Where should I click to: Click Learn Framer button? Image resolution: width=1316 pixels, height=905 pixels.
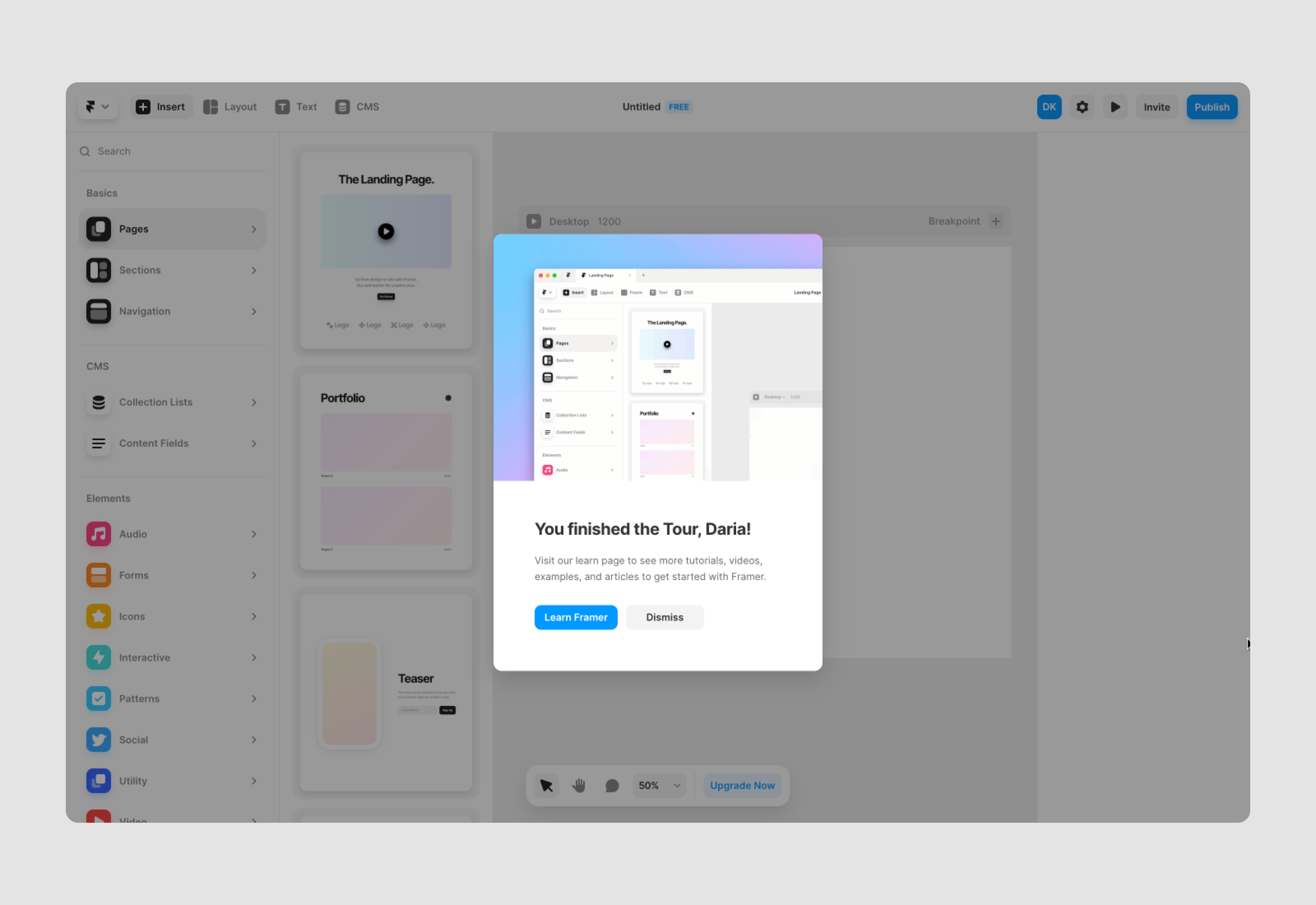pyautogui.click(x=575, y=617)
